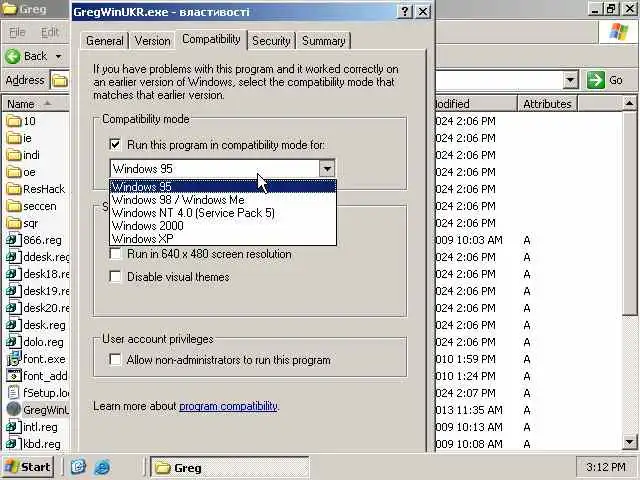Pick Windows NT 4.0 (Service Pack 5)
640x480 pixels.
click(223, 213)
